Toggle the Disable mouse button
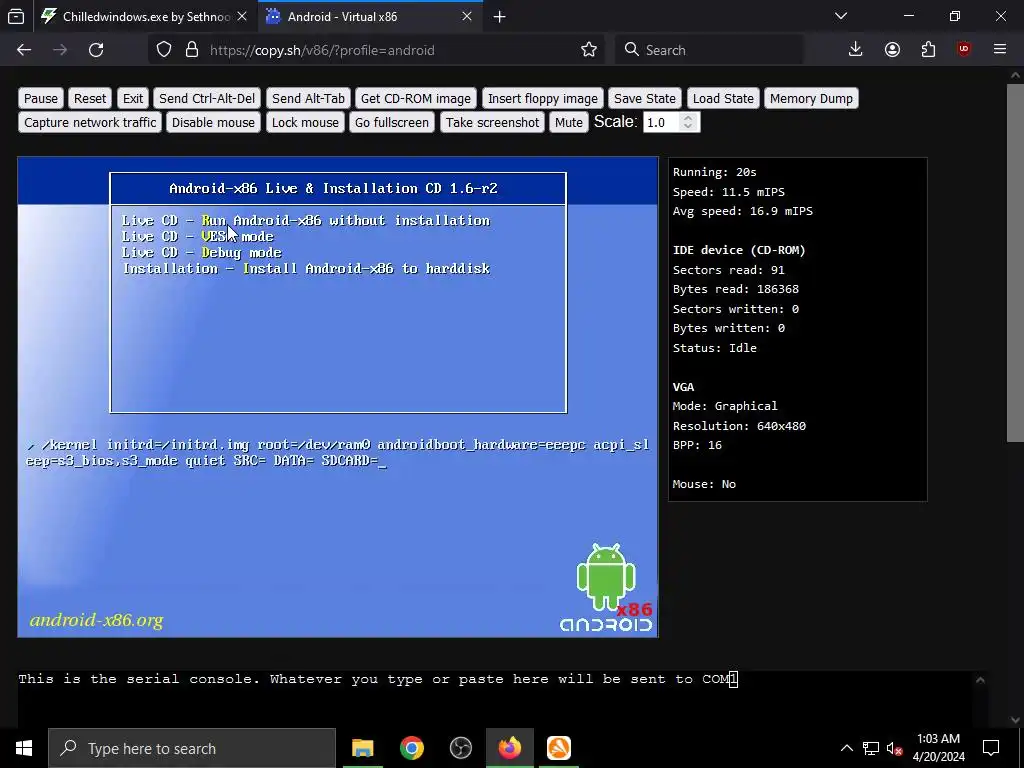The image size is (1024, 768). [x=213, y=123]
